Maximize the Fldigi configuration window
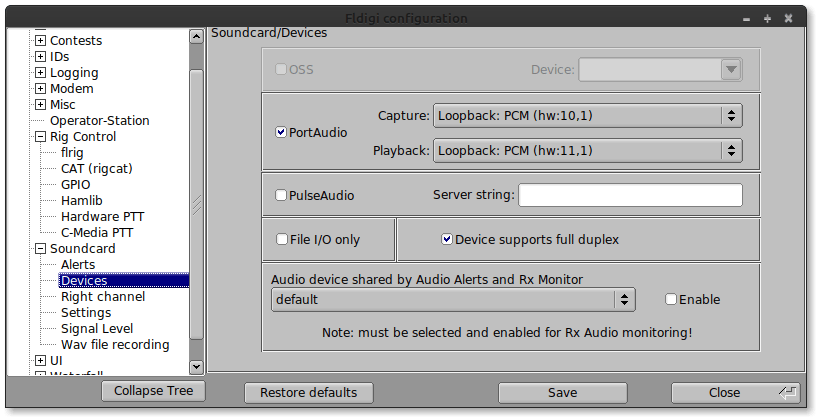Viewport: 816px width, 417px height. pyautogui.click(x=768, y=19)
